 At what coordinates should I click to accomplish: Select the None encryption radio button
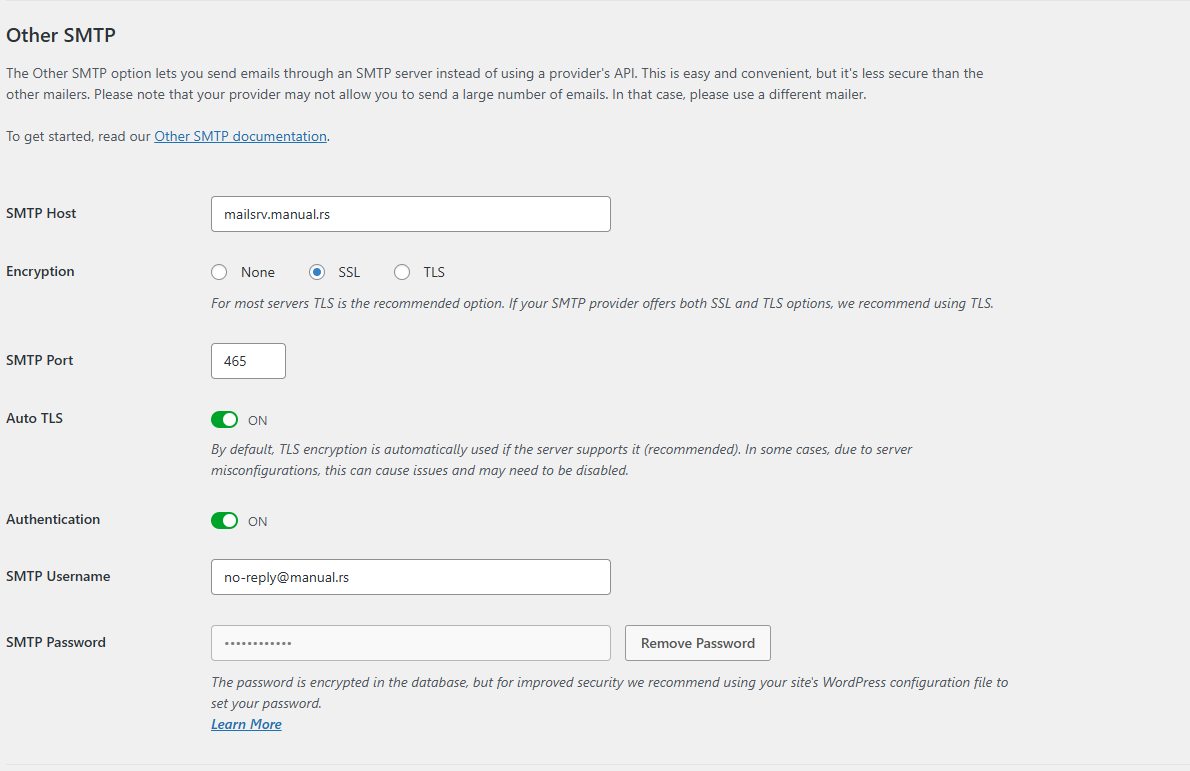(220, 272)
